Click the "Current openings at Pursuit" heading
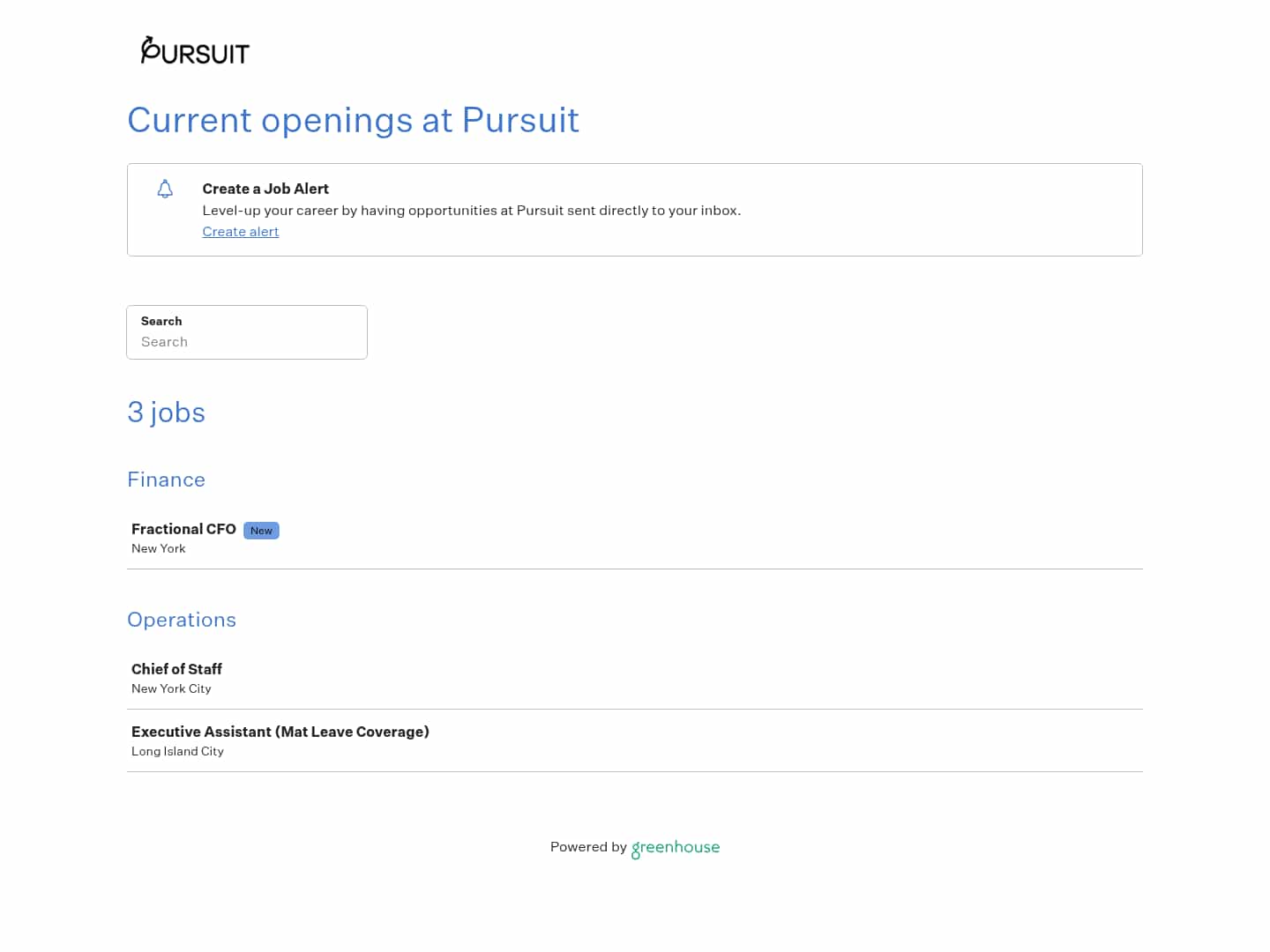The image size is (1270, 952). pyautogui.click(x=353, y=121)
